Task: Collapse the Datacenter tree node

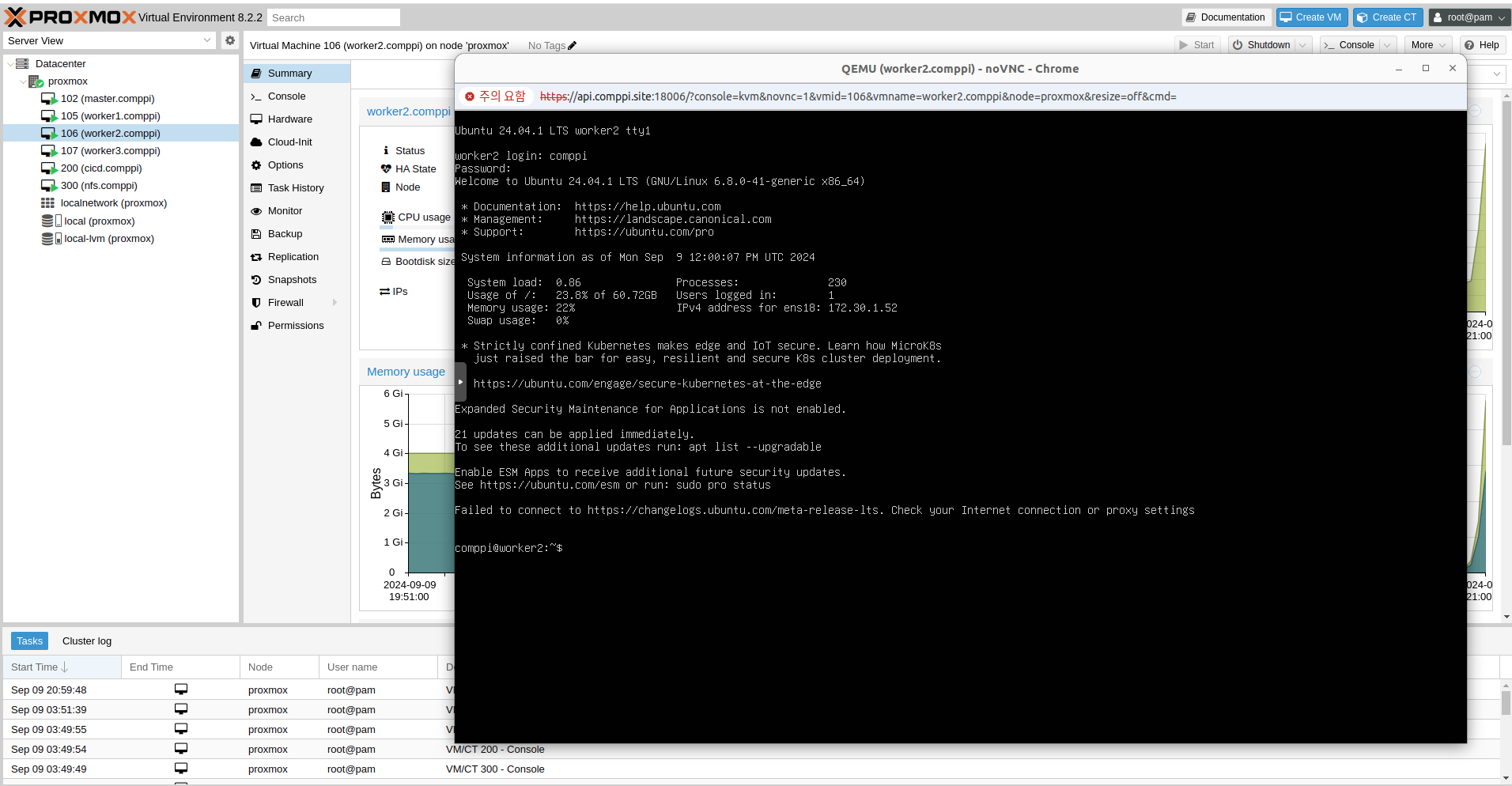Action: (10, 64)
